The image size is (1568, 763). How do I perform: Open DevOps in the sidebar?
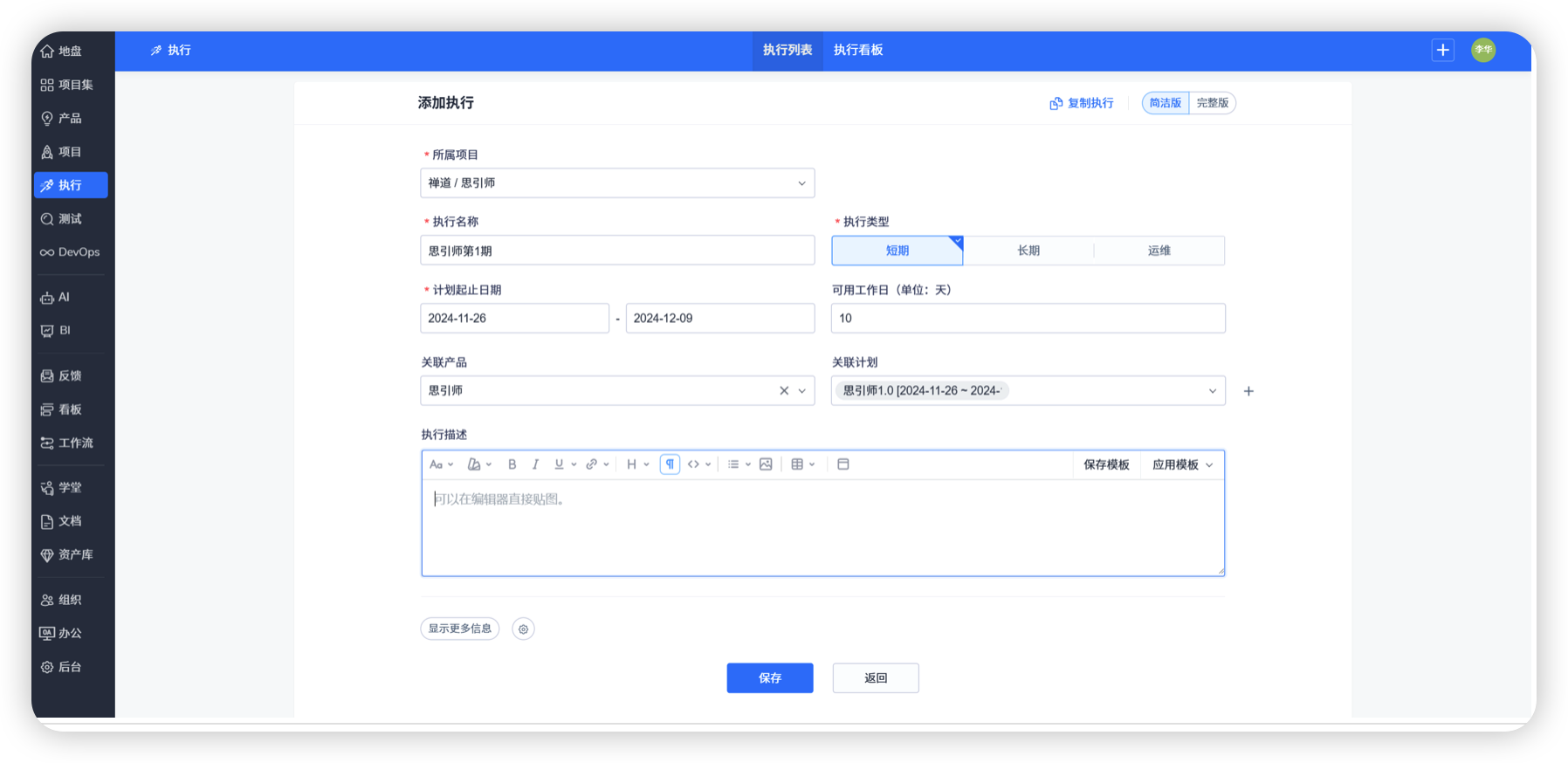(70, 252)
